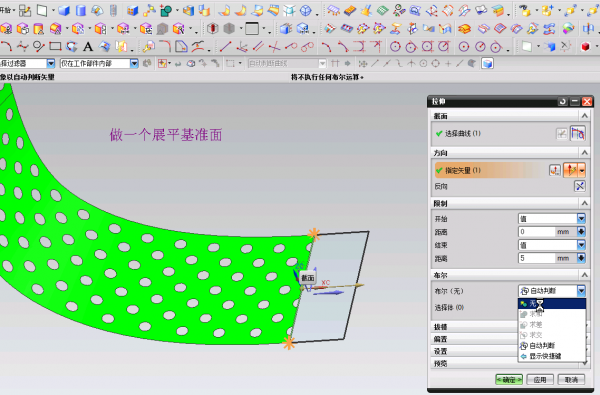Select the blue Block primitive icon
This screenshot has height=395, width=600.
[x=64, y=11]
